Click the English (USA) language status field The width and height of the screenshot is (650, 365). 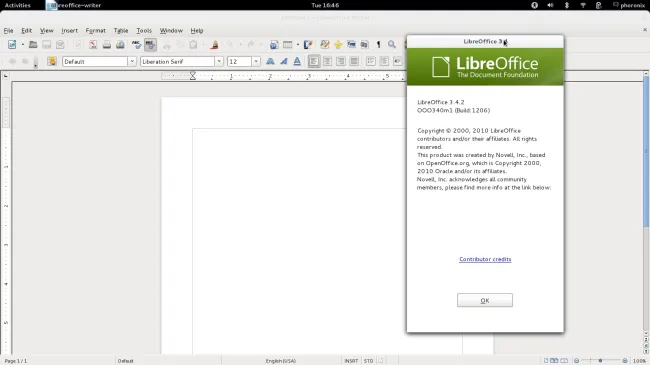(281, 361)
